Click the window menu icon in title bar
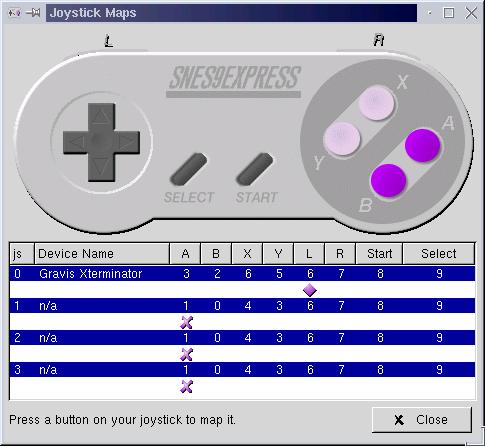Screen dimensions: 485x446 (14, 13)
